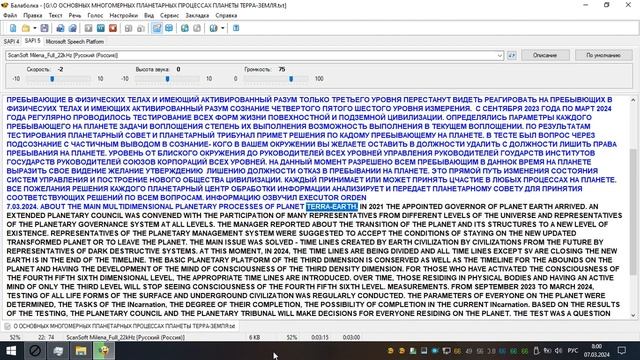Adjust the Высота звука pitch slider
640x360 pixels.
(167, 79)
